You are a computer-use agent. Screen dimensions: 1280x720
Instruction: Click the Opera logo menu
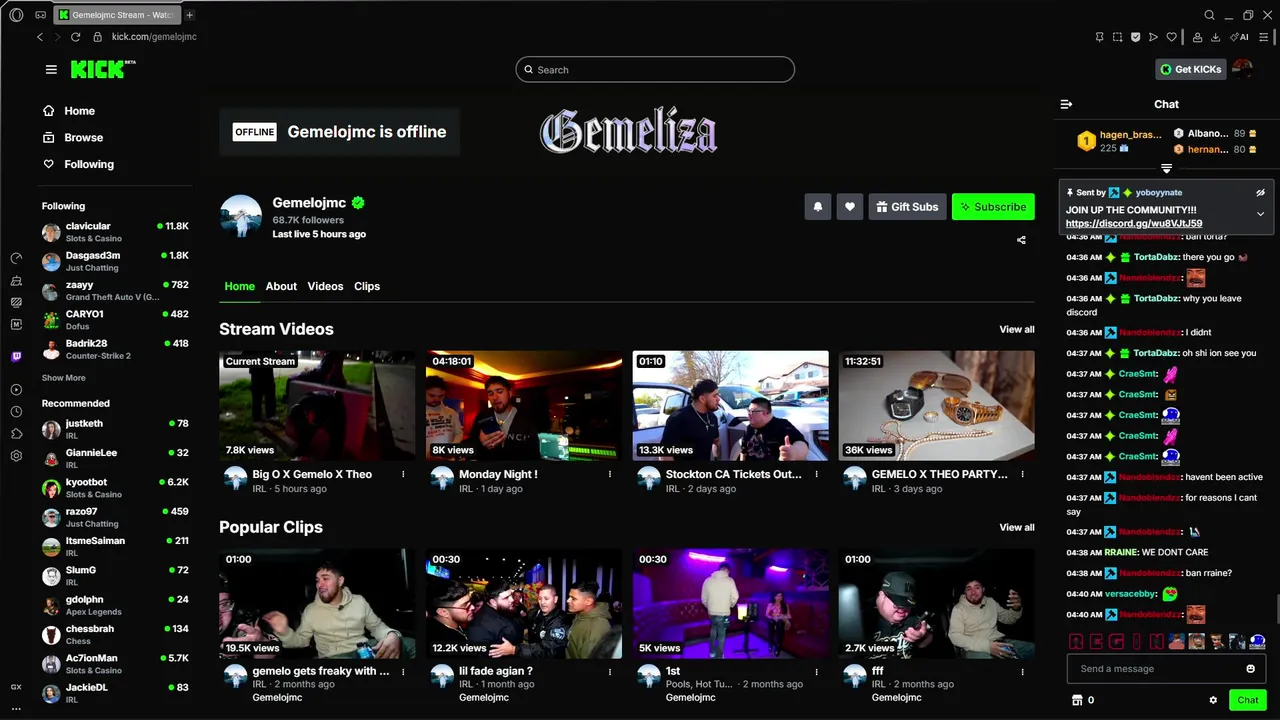pyautogui.click(x=16, y=15)
